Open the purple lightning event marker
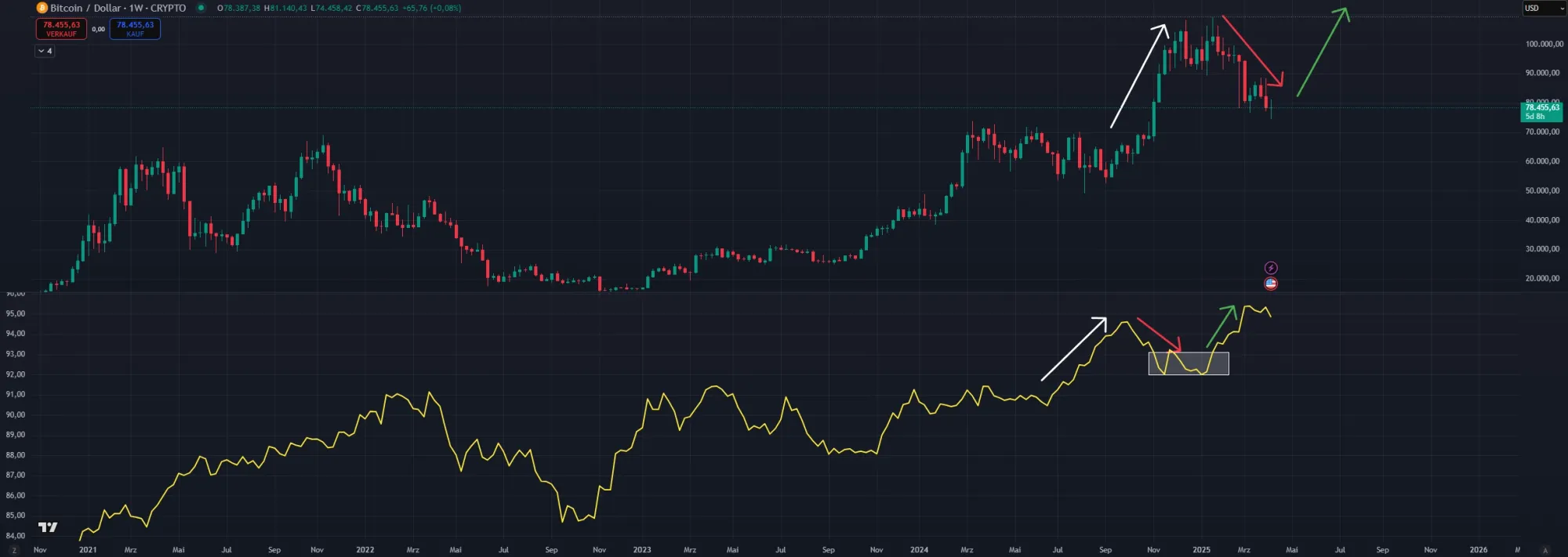 1271,268
